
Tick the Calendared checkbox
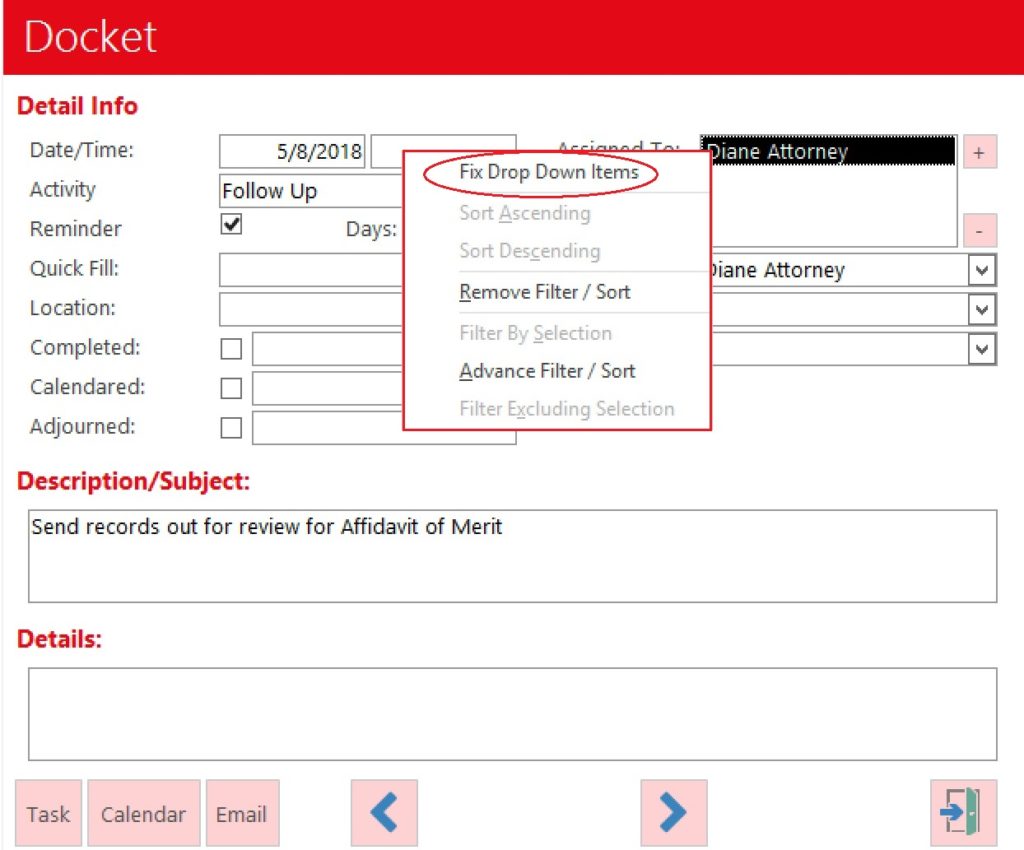coord(231,388)
